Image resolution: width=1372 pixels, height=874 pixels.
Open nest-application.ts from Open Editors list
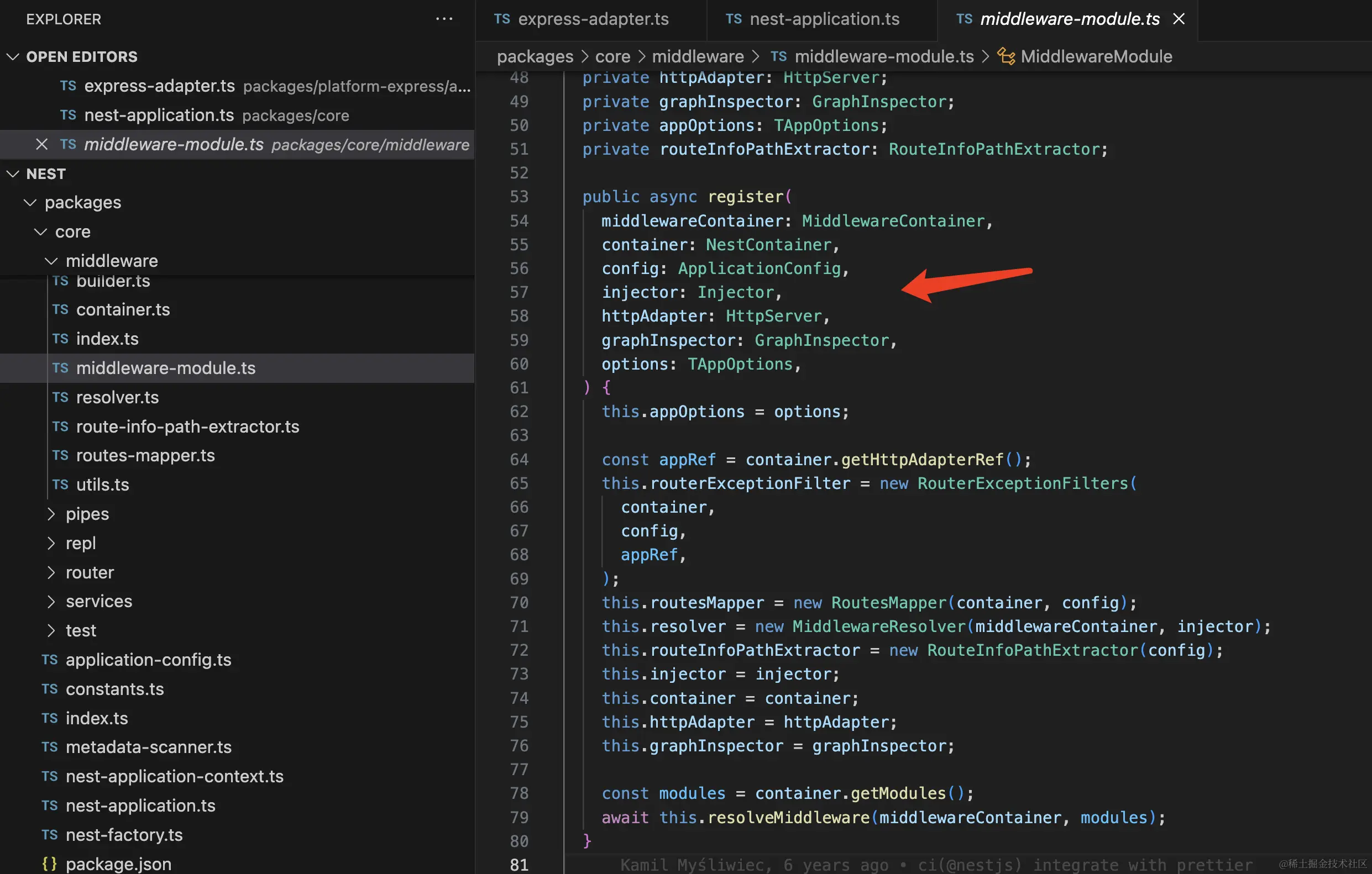tap(237, 115)
